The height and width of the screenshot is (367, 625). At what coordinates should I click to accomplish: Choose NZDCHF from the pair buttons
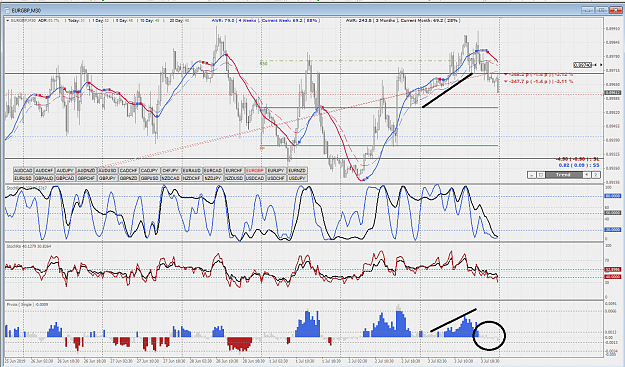pyautogui.click(x=192, y=178)
